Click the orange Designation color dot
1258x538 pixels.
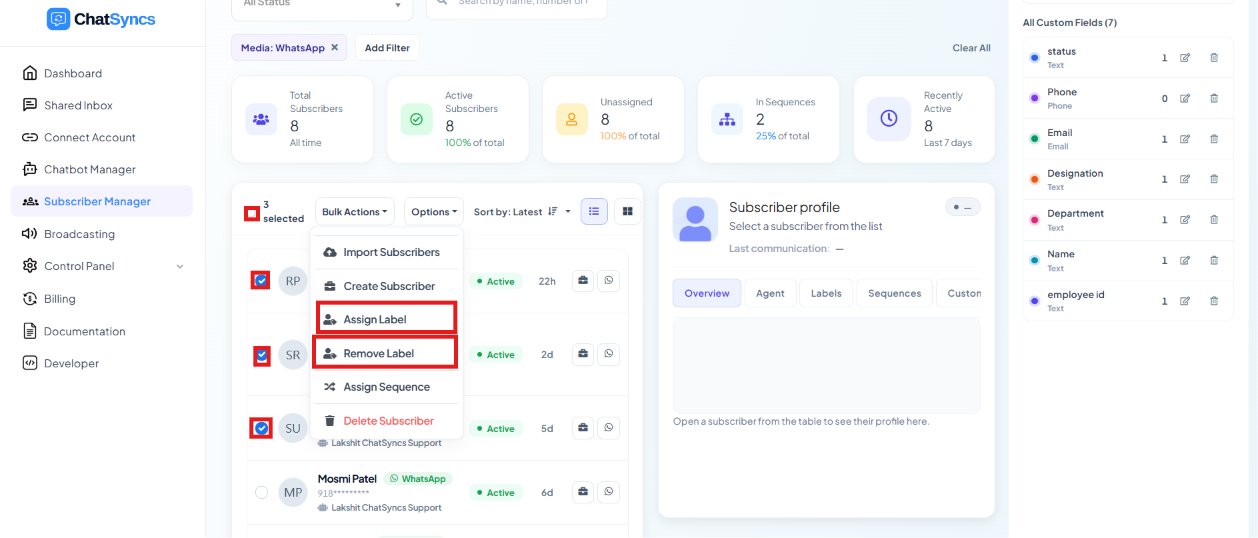pos(1034,179)
